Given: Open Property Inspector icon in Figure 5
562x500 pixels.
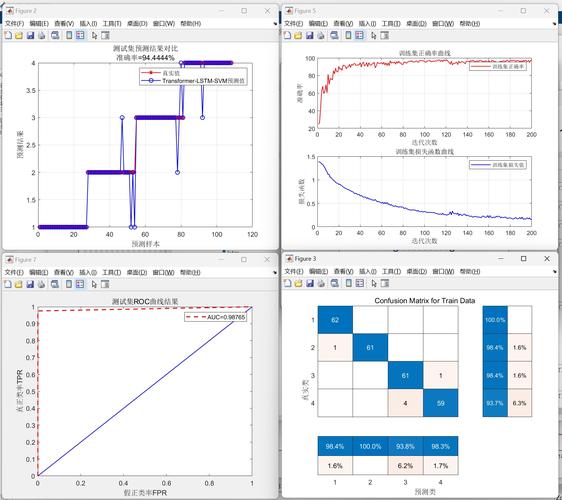Looking at the screenshot, I should pyautogui.click(x=385, y=35).
